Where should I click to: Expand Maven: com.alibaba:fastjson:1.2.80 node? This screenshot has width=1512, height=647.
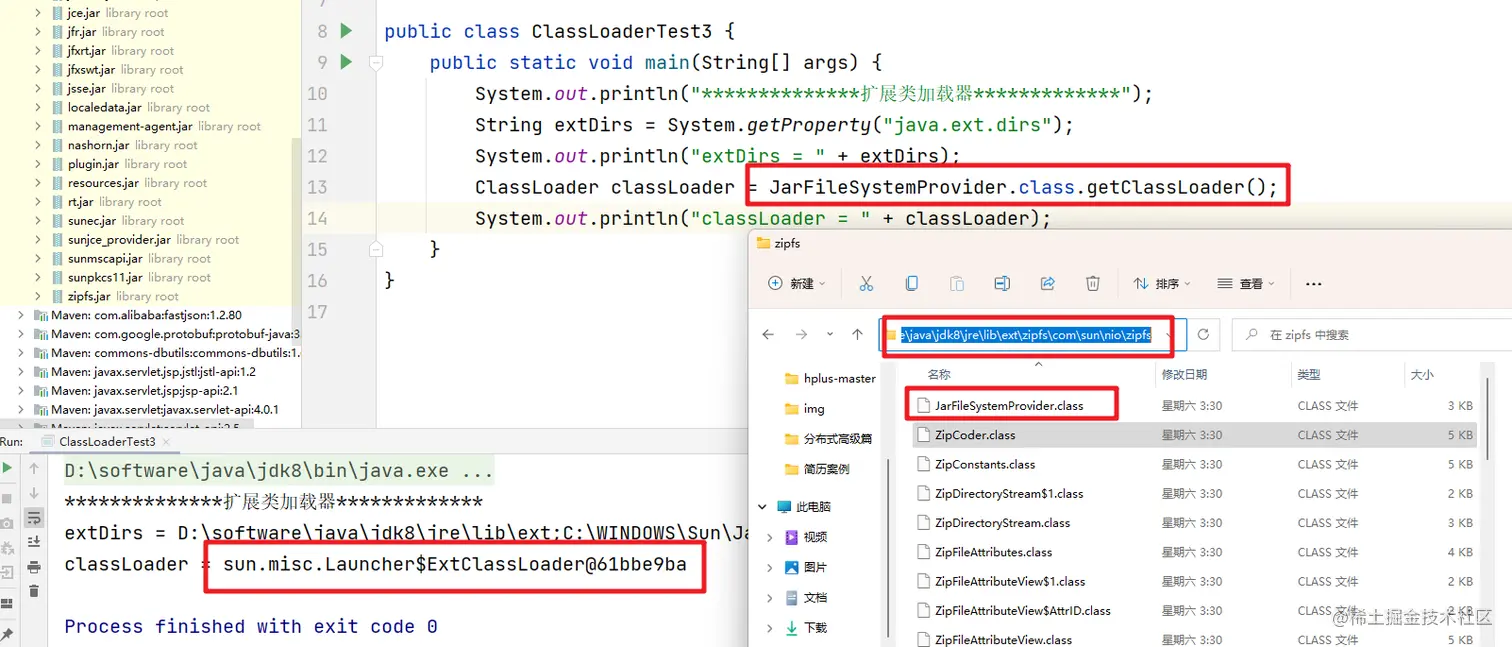point(21,315)
